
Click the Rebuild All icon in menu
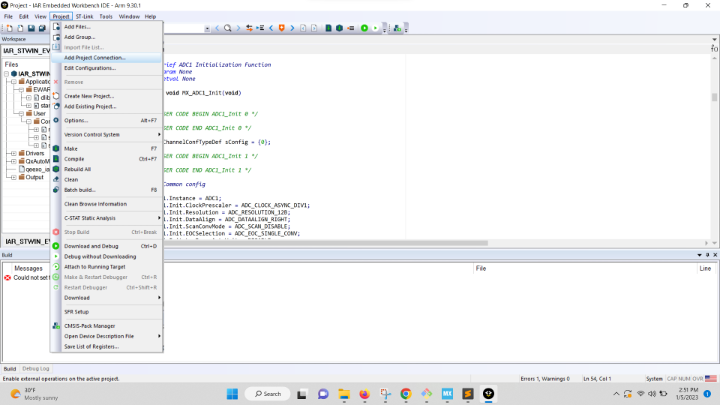pyautogui.click(x=56, y=169)
